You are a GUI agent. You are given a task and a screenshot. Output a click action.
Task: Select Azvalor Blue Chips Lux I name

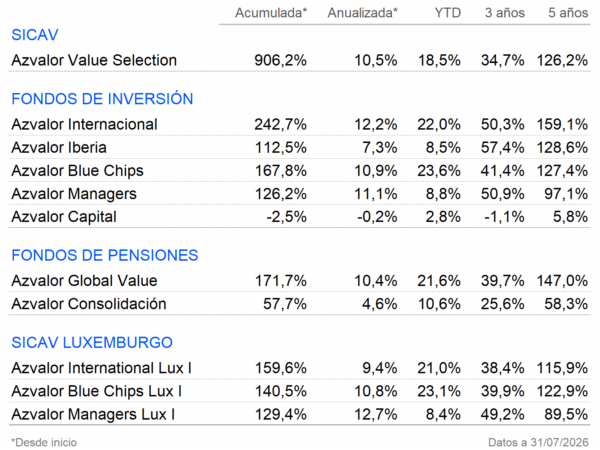point(96,391)
